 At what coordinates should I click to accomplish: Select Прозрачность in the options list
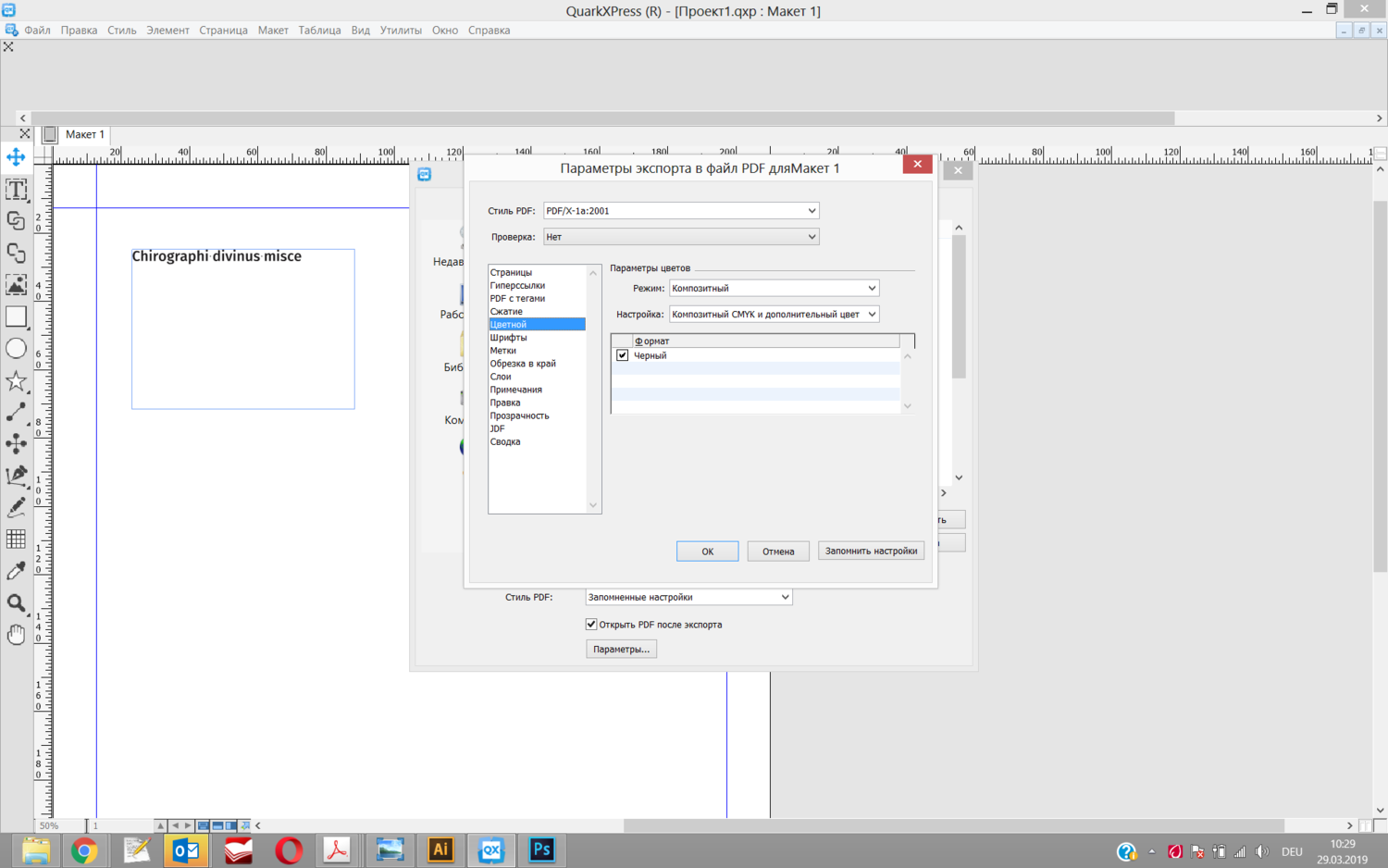tap(519, 415)
